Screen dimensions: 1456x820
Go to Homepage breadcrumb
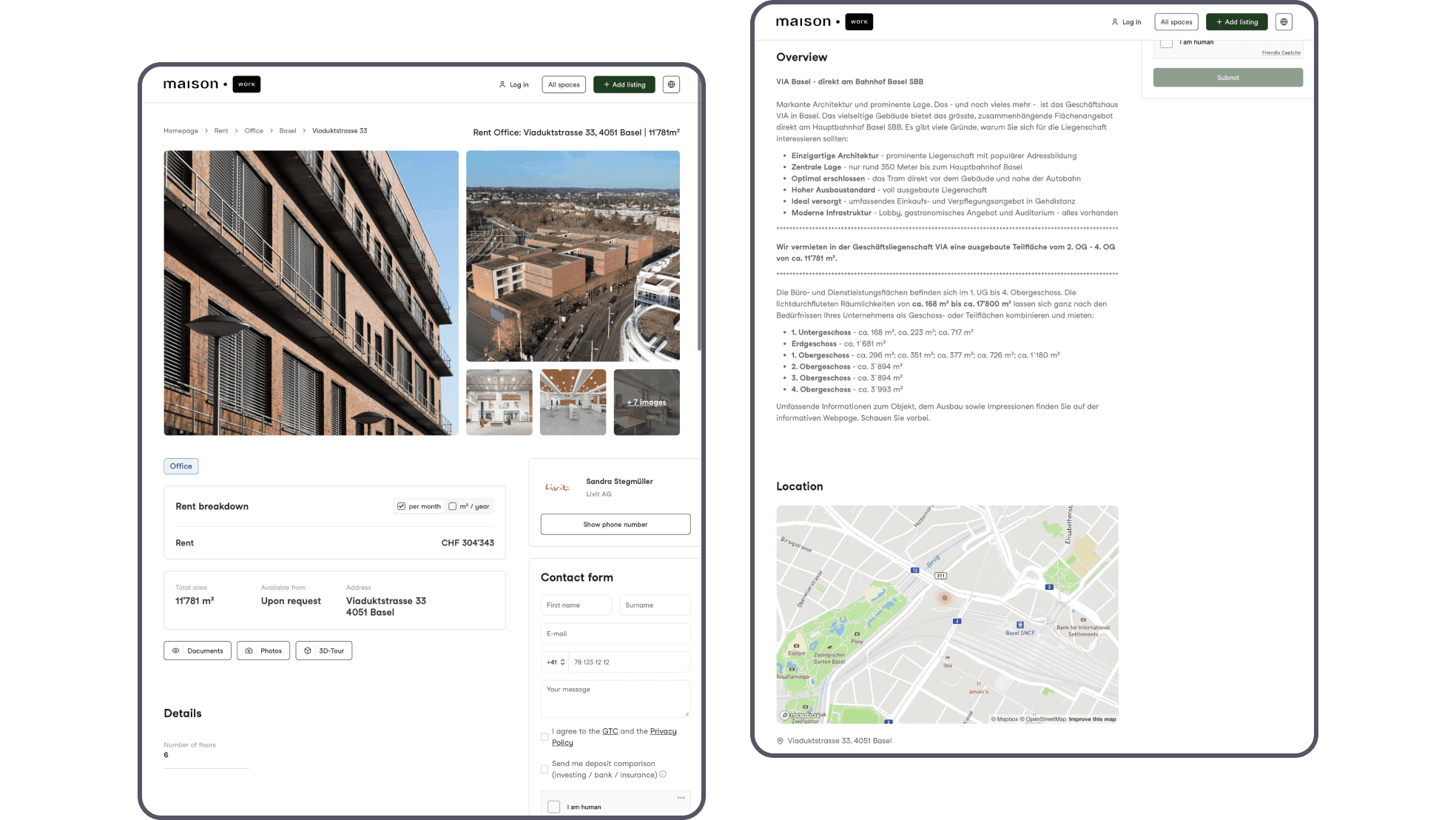click(x=181, y=131)
